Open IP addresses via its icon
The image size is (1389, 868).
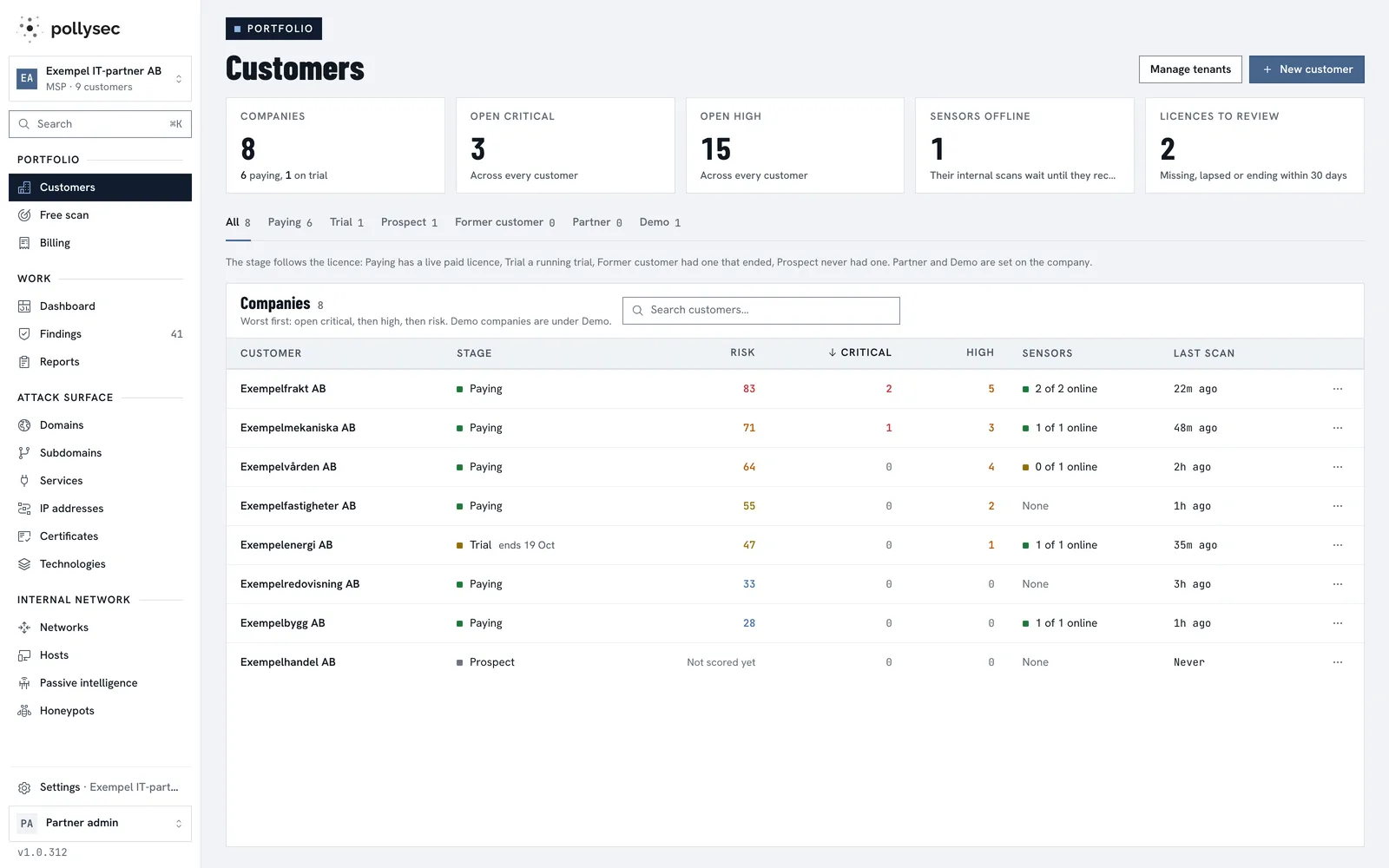tap(24, 509)
